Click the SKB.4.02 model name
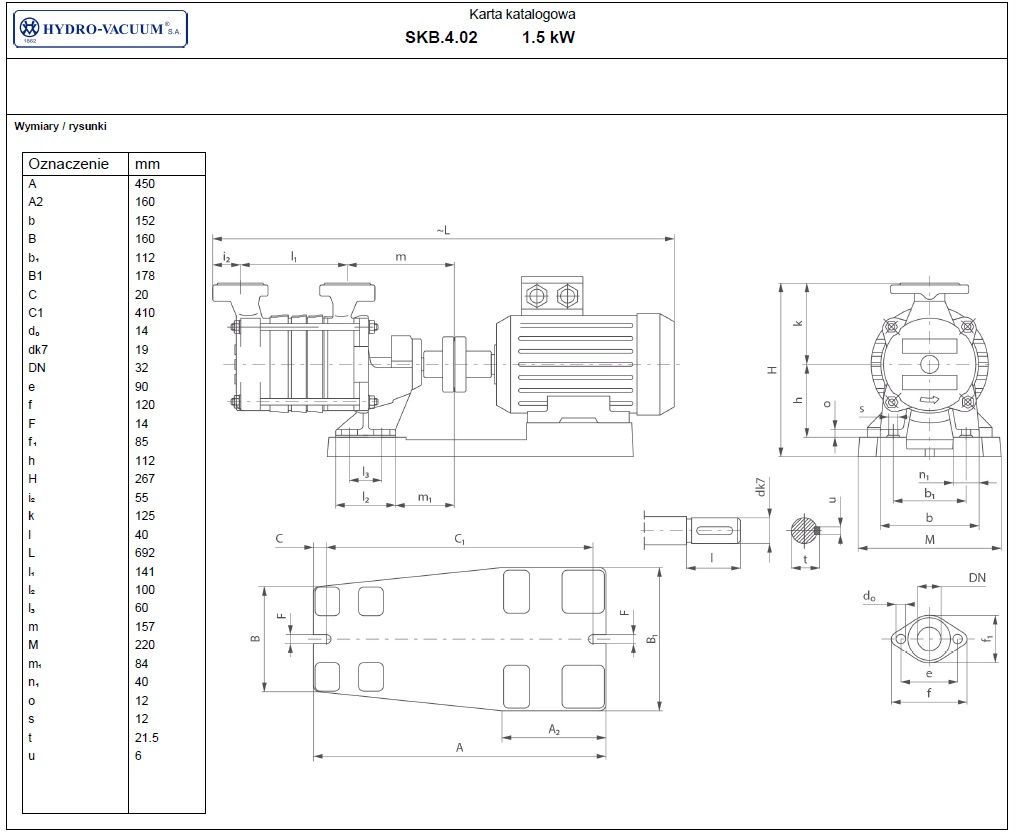Screen dimensions: 1016x832 click(441, 39)
